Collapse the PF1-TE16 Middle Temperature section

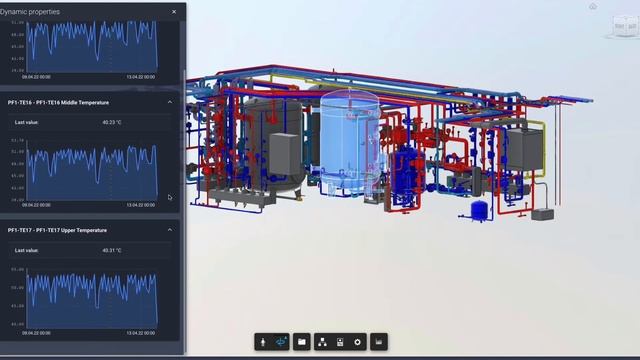point(170,102)
